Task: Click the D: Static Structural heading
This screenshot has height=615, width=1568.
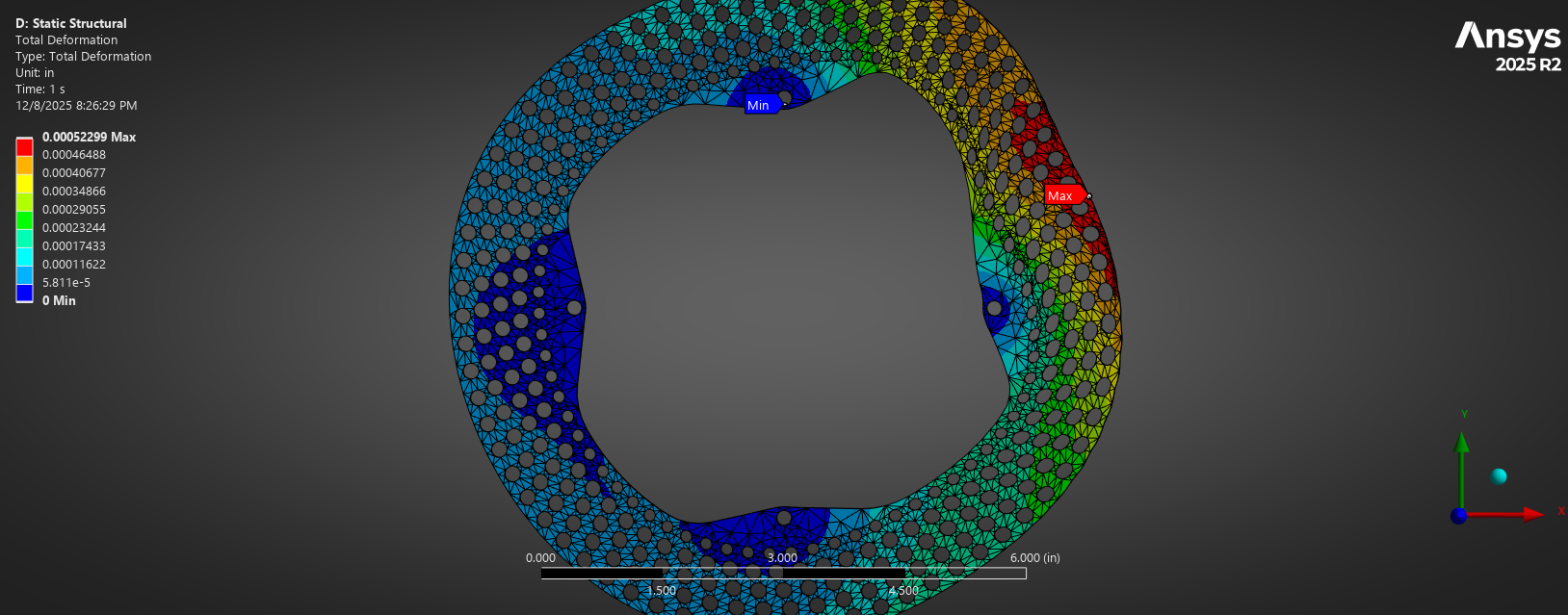Action: pyautogui.click(x=71, y=23)
